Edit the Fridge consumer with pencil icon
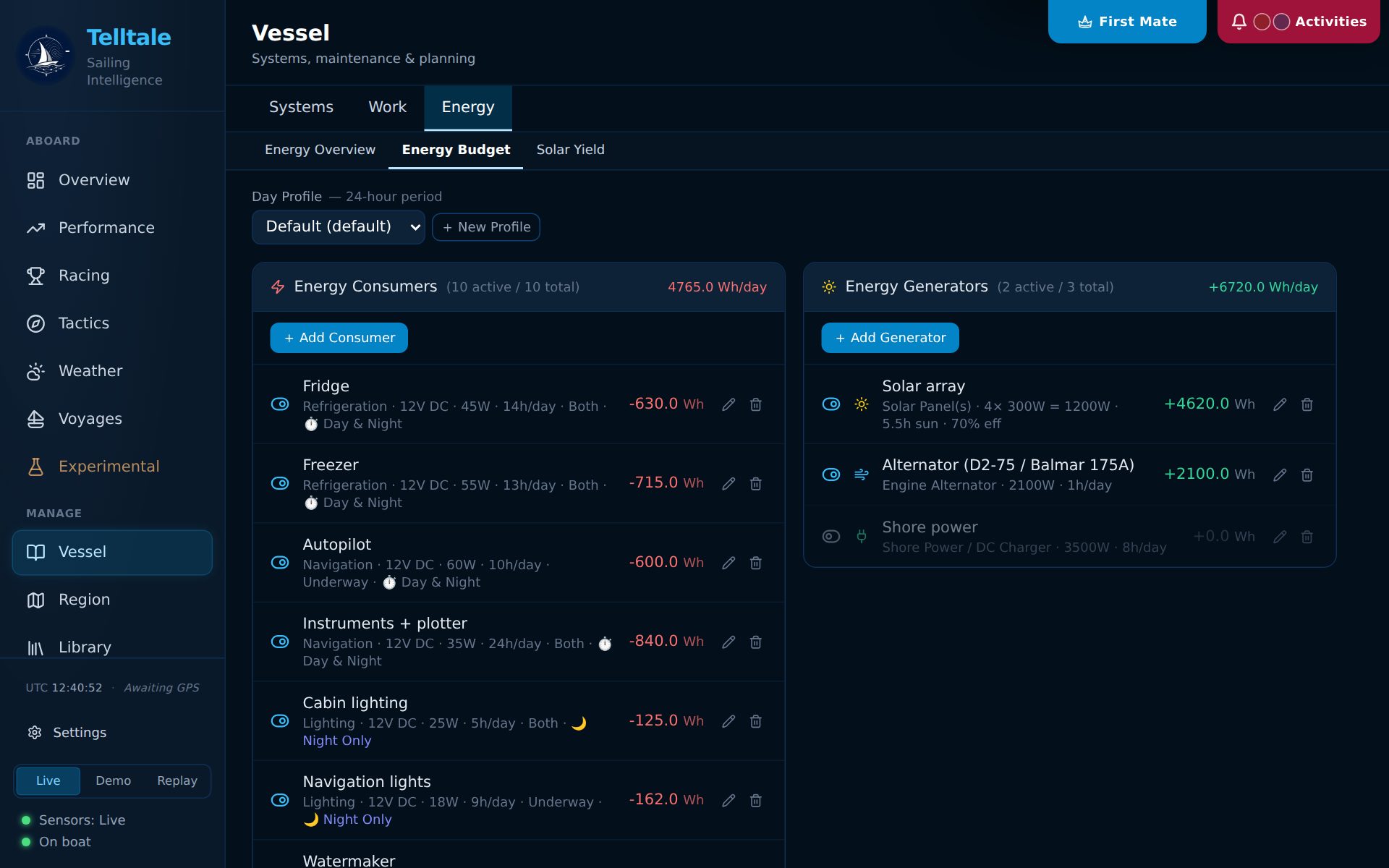 point(729,404)
